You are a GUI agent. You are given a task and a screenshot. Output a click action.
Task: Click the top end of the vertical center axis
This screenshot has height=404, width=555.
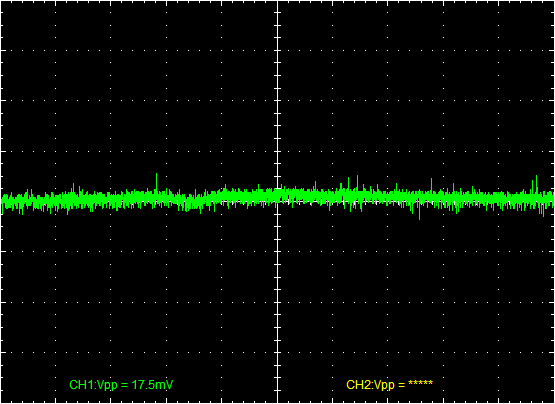[278, 2]
